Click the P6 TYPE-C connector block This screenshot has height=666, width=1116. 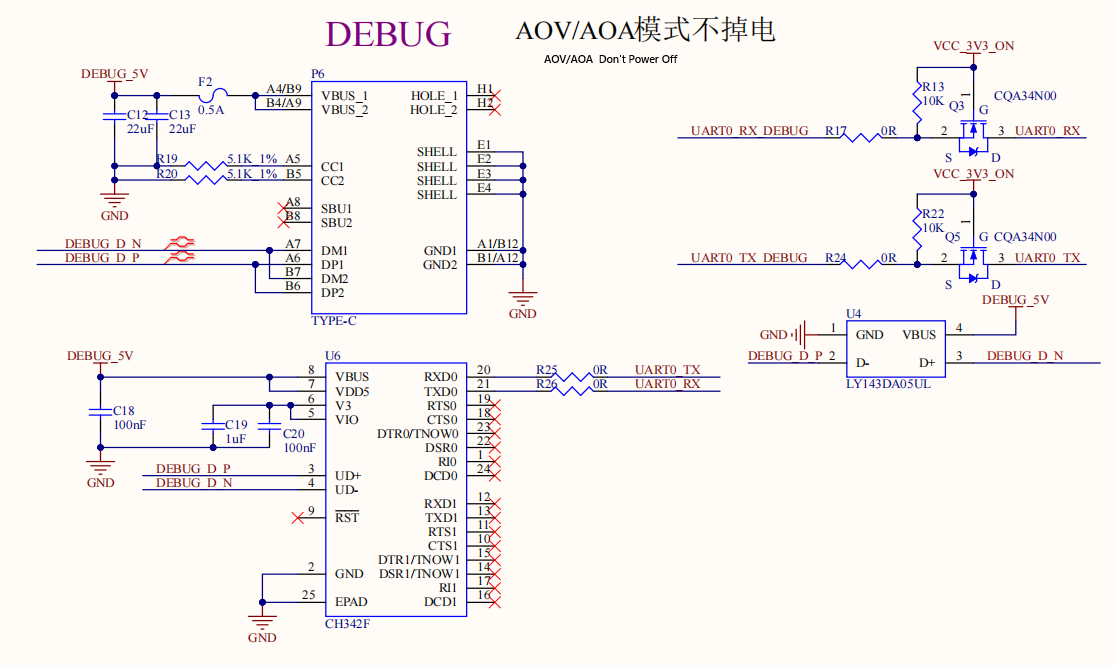coord(389,197)
